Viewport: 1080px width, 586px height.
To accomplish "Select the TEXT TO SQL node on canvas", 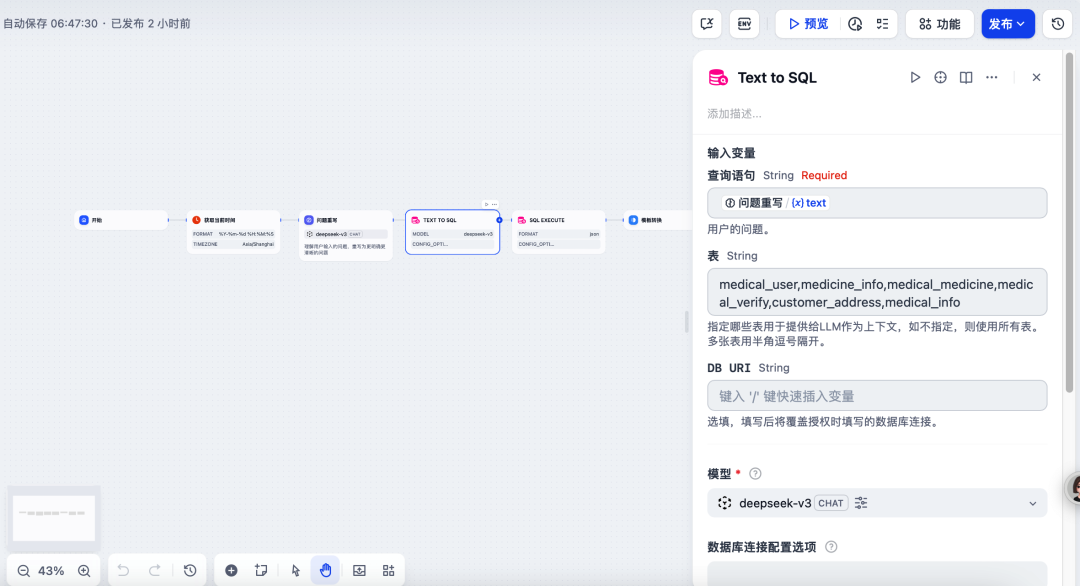I will point(453,232).
